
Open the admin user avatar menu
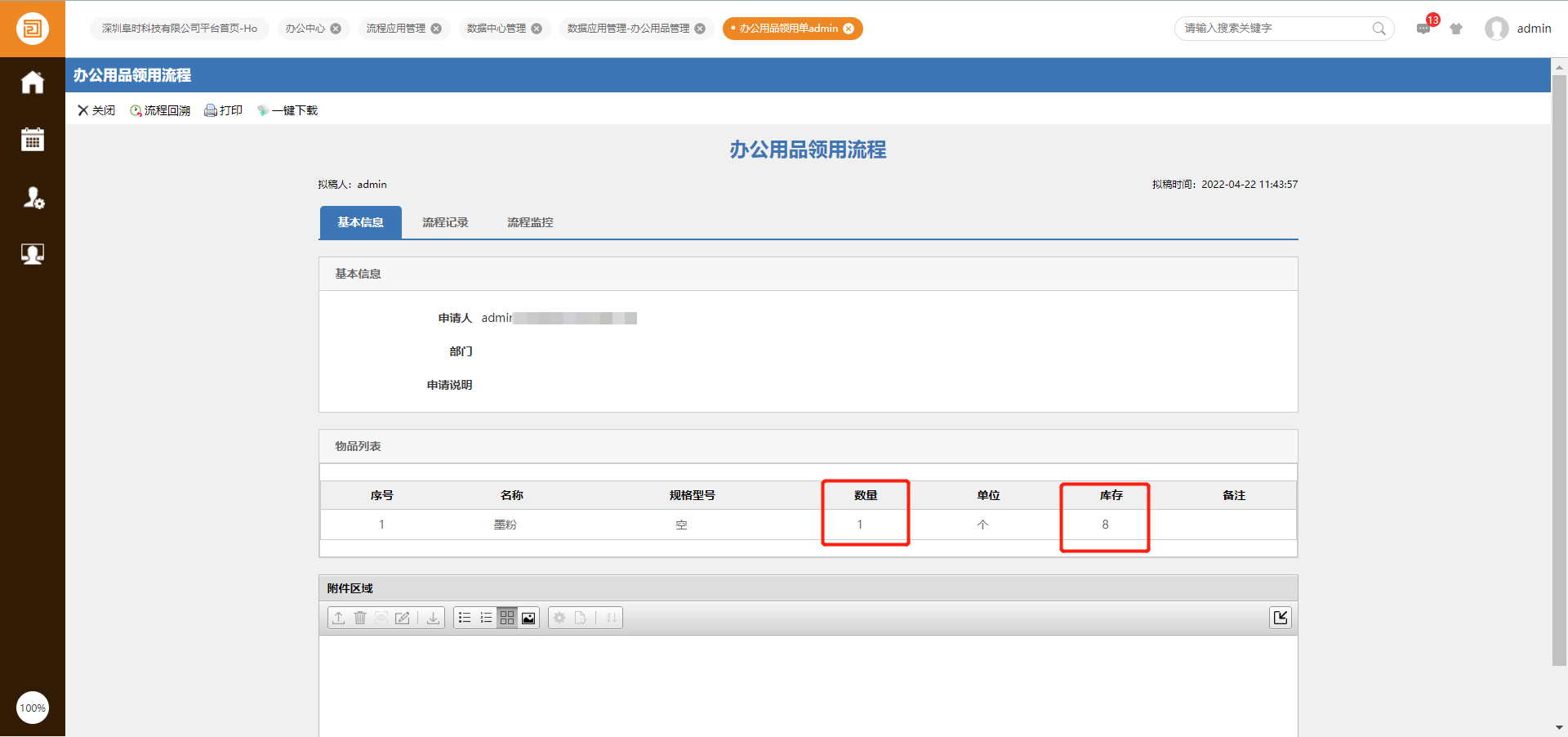tap(1497, 29)
